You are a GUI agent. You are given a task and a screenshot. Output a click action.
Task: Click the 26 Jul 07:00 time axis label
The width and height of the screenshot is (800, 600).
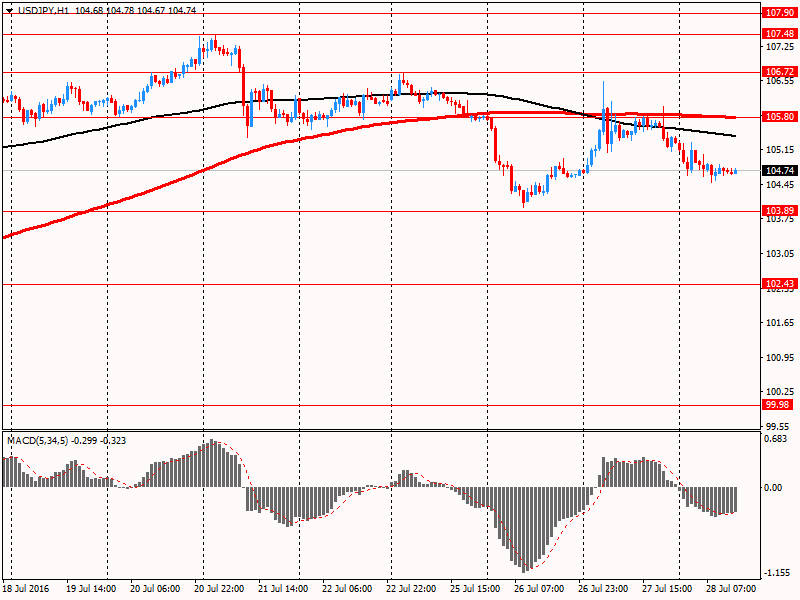coord(539,589)
